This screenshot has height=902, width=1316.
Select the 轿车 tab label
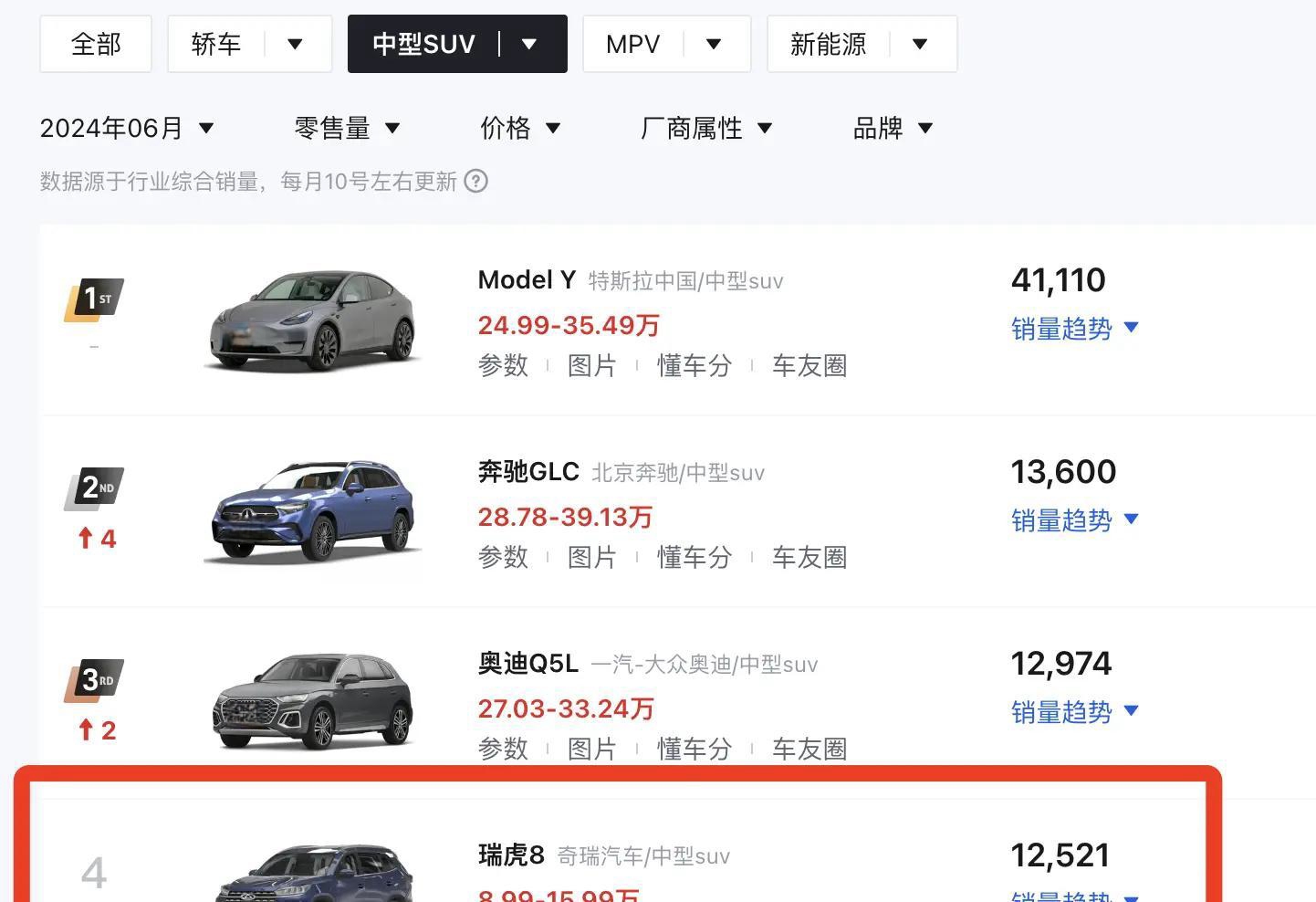216,44
